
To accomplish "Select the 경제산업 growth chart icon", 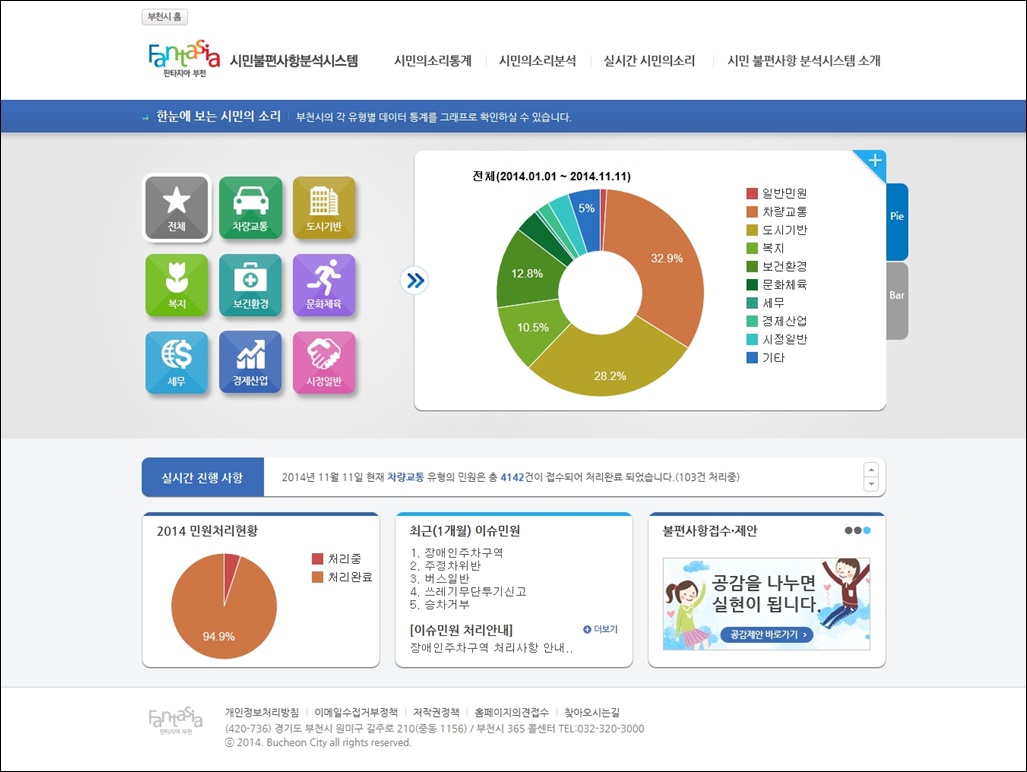I will (x=250, y=362).
